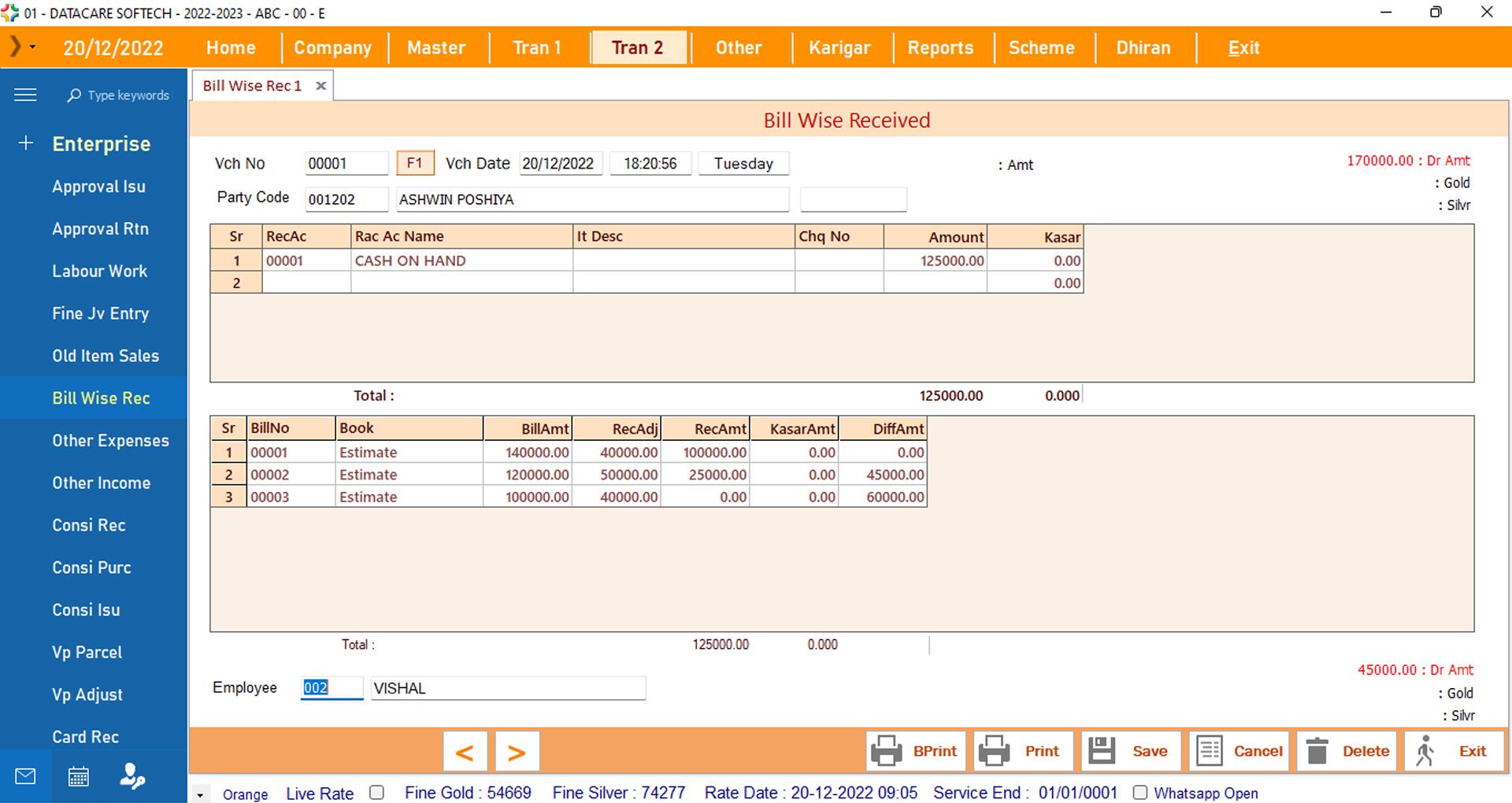Click the VISHAL employee name field
The image size is (1512, 803).
(x=508, y=688)
